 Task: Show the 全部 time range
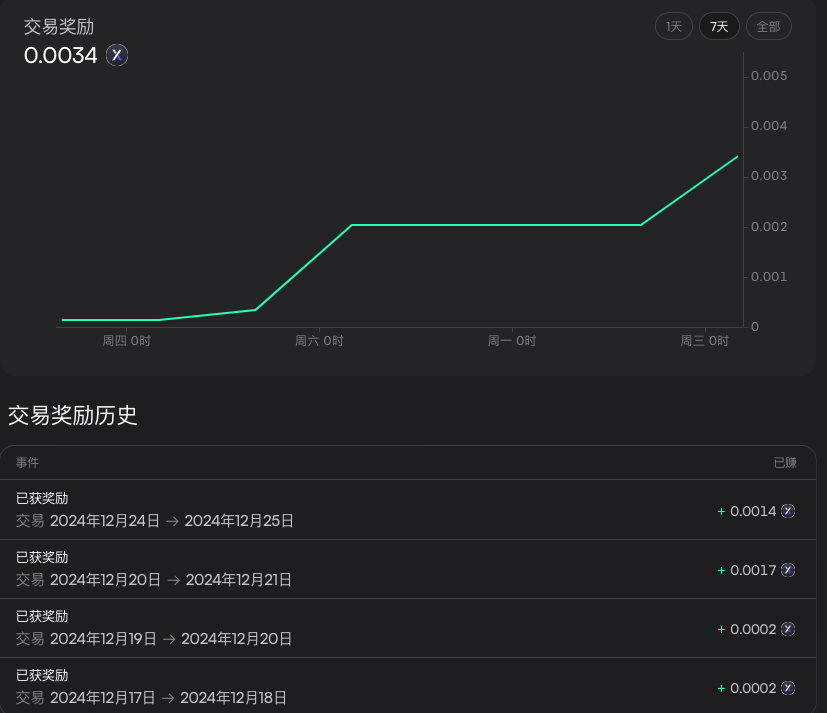coord(768,27)
